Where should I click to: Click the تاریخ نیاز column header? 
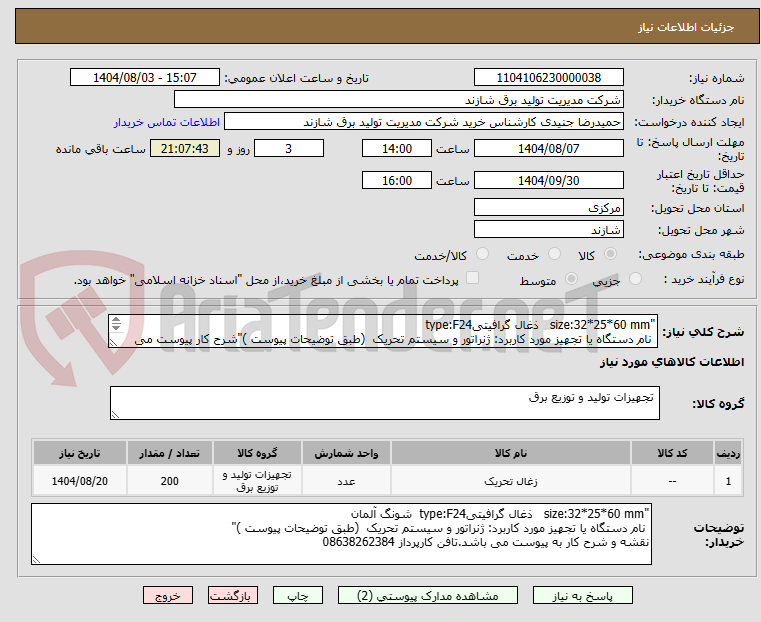[80, 453]
